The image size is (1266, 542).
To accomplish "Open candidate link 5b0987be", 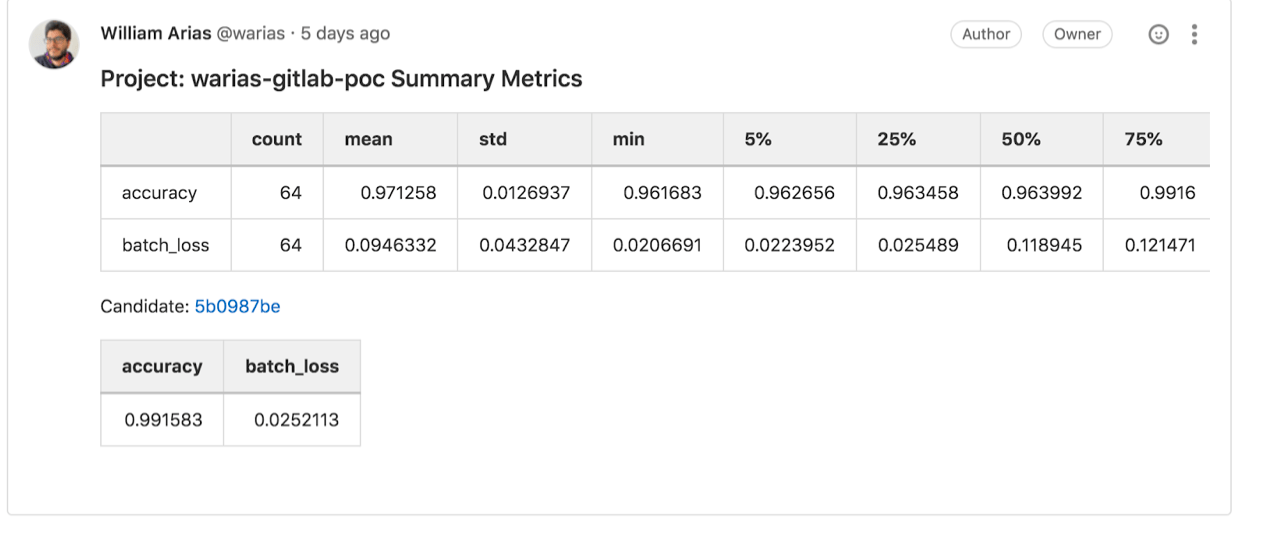I will pos(237,307).
